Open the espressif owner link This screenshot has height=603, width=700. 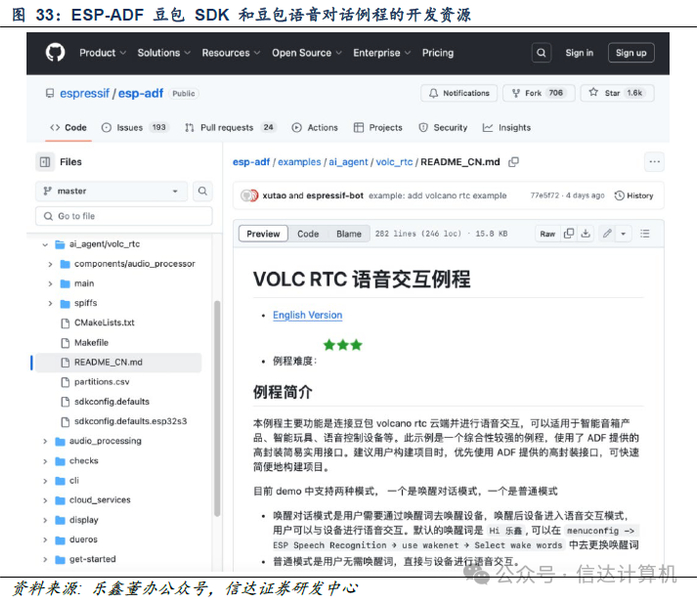click(84, 93)
